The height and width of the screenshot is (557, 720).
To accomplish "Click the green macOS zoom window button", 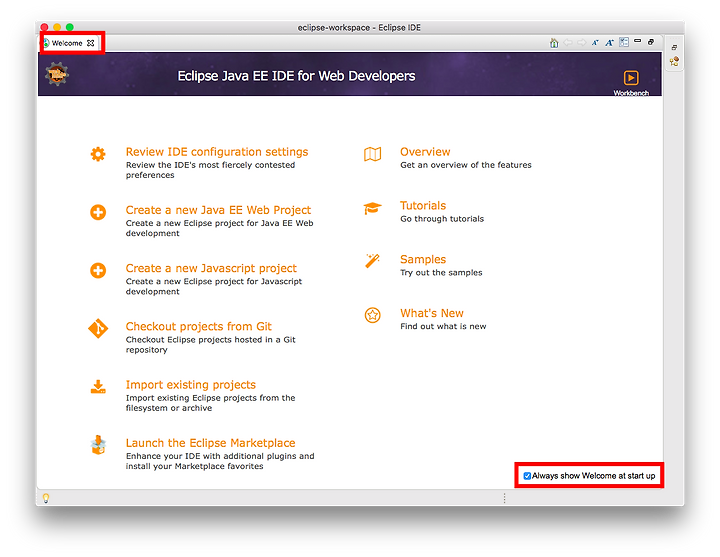I will (x=70, y=27).
